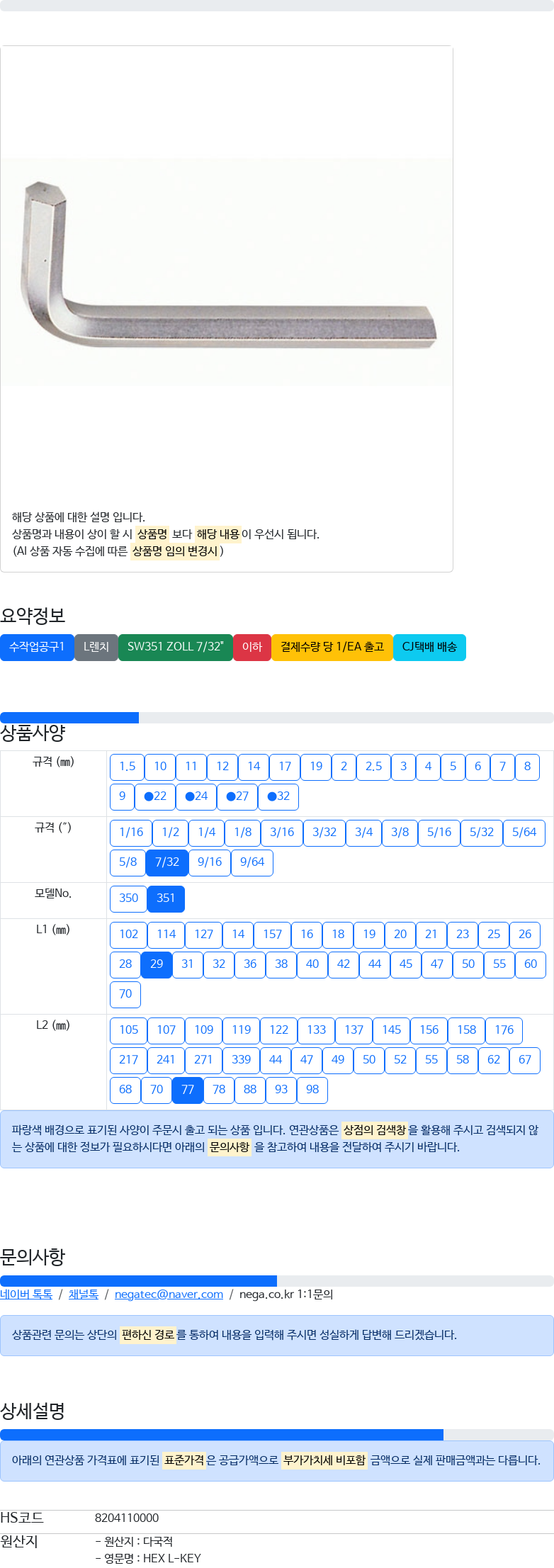Open the 채널톡 chat link
This screenshot has height=1568, width=554.
84,1295
